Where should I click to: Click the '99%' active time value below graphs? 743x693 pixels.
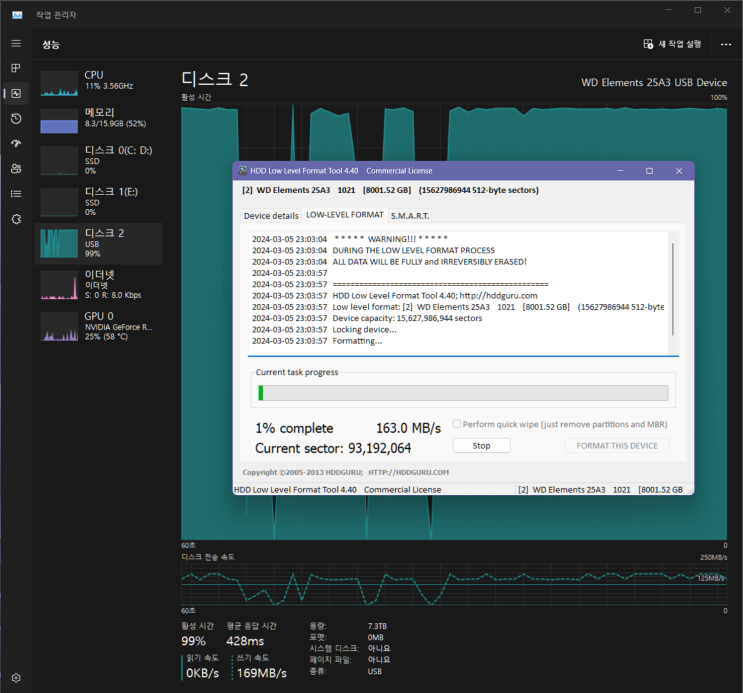(193, 641)
